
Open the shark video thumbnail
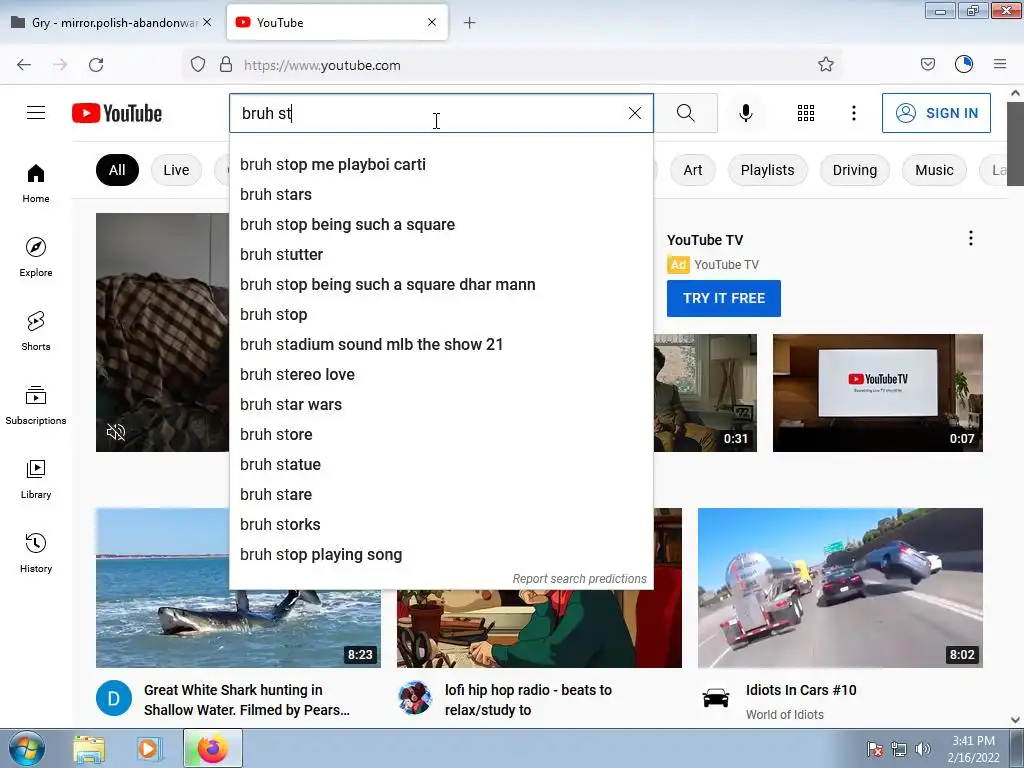point(238,588)
